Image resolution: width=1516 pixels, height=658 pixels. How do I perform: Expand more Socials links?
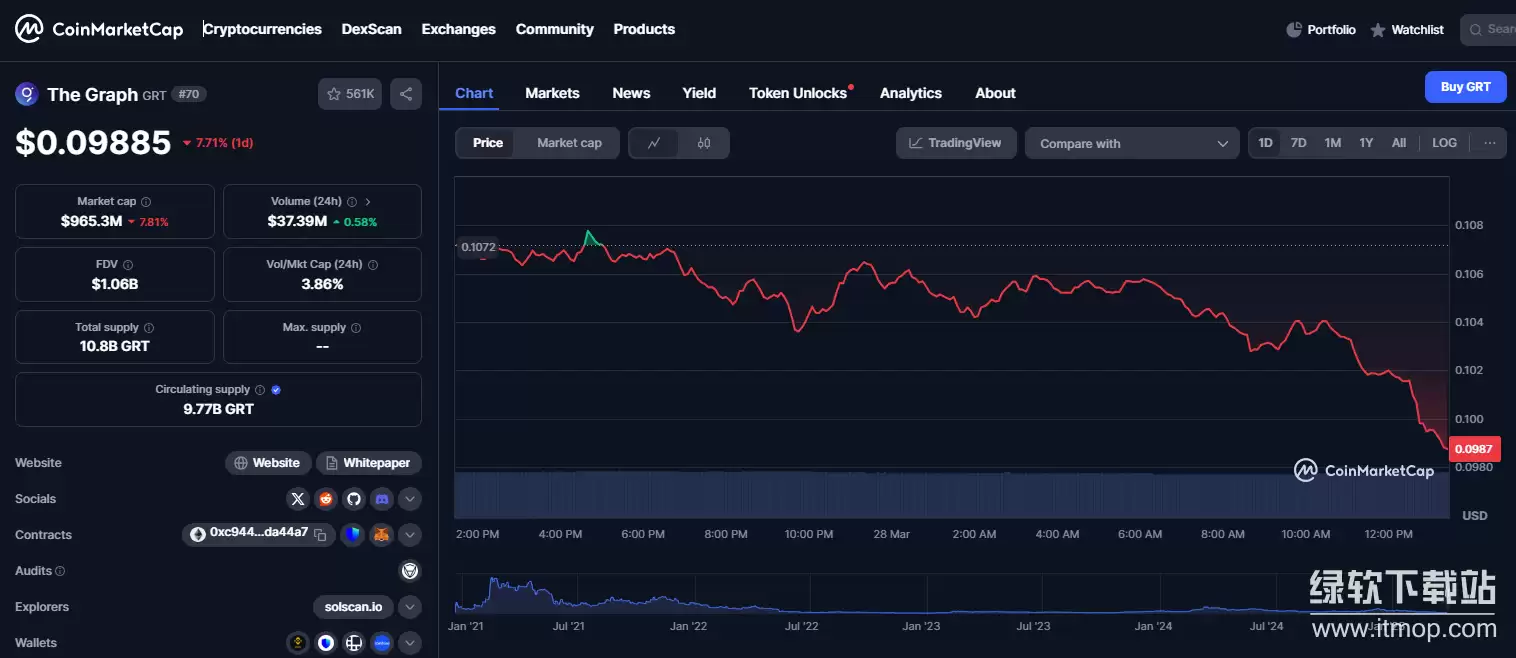click(409, 499)
